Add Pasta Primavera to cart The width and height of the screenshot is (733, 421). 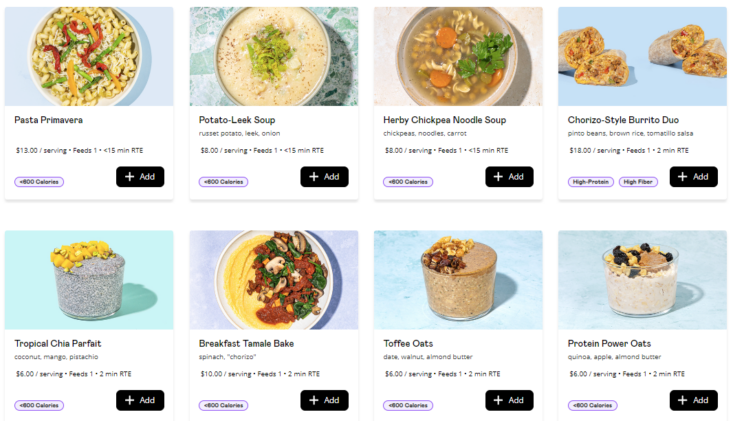pyautogui.click(x=140, y=177)
